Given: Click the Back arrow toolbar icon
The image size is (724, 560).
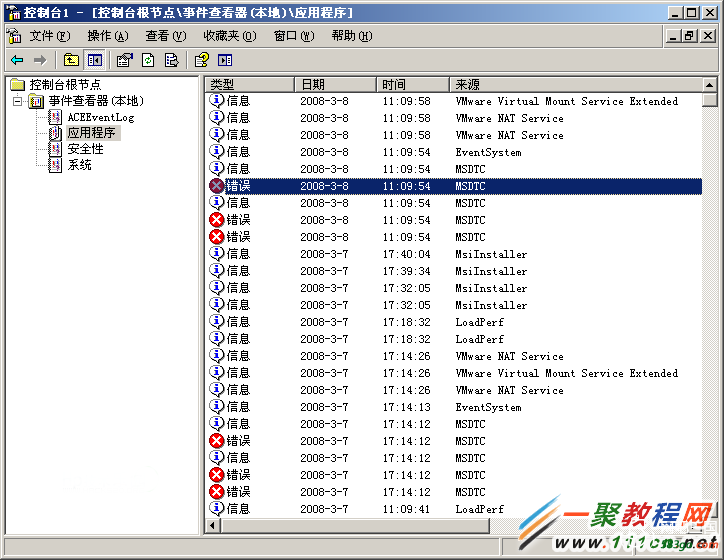Looking at the screenshot, I should [x=17, y=60].
